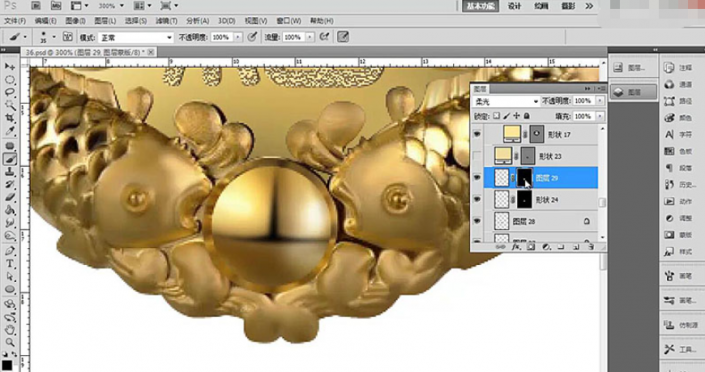This screenshot has width=705, height=372.
Task: Select the Eyedropper tool
Action: point(9,131)
